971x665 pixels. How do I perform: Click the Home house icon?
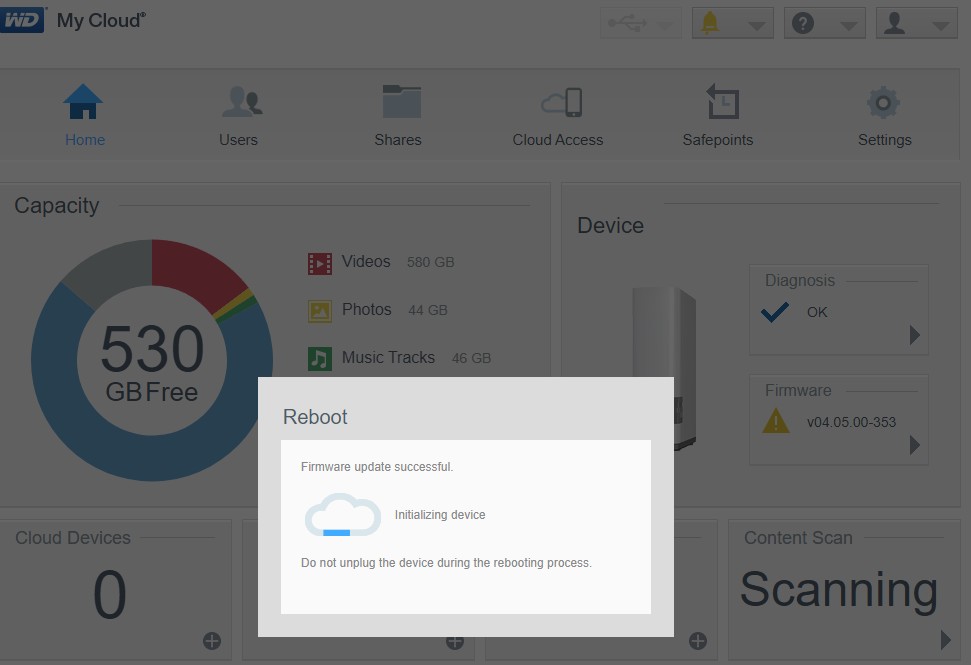point(83,102)
